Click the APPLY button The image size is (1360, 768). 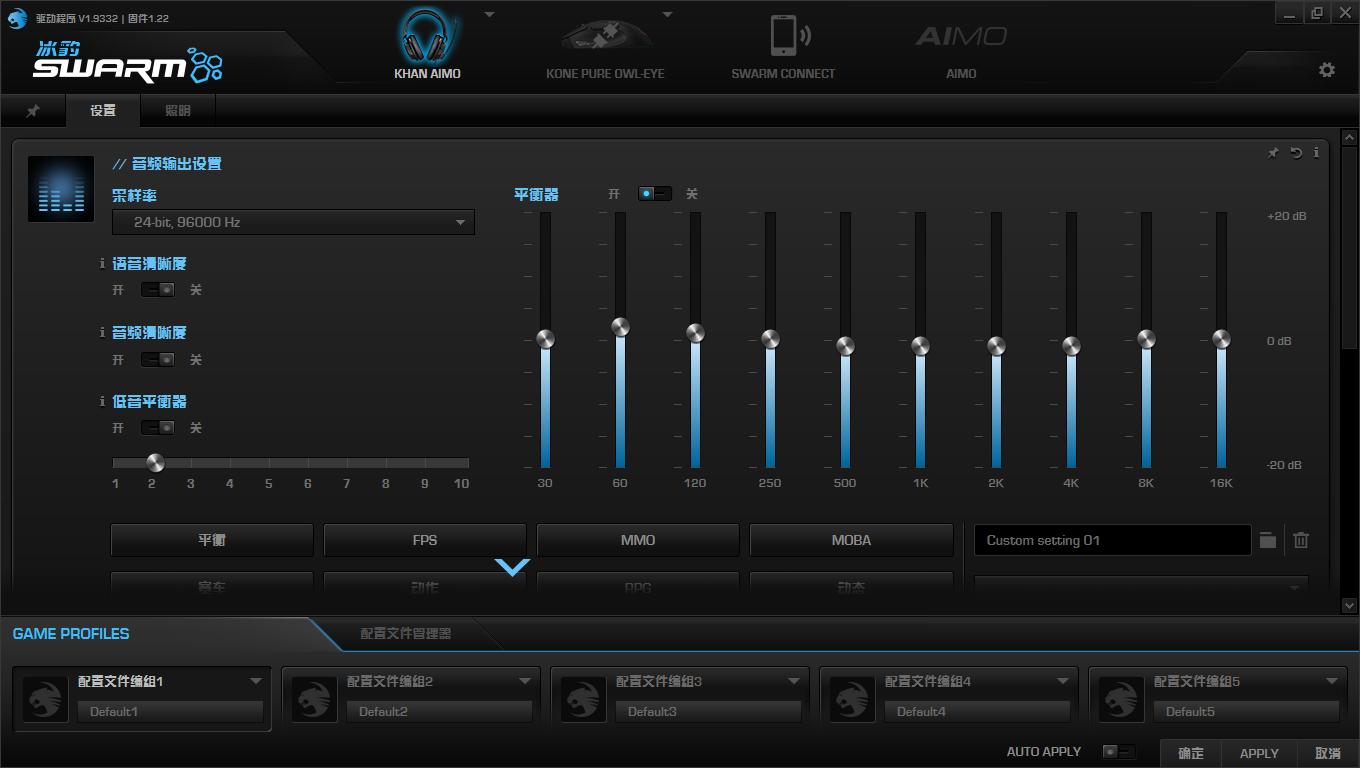tap(1259, 753)
